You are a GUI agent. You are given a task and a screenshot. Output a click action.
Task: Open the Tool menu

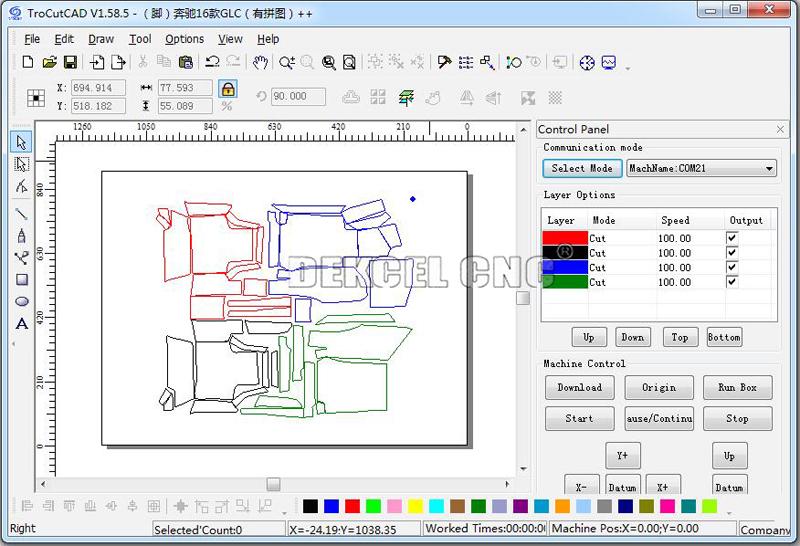click(140, 39)
